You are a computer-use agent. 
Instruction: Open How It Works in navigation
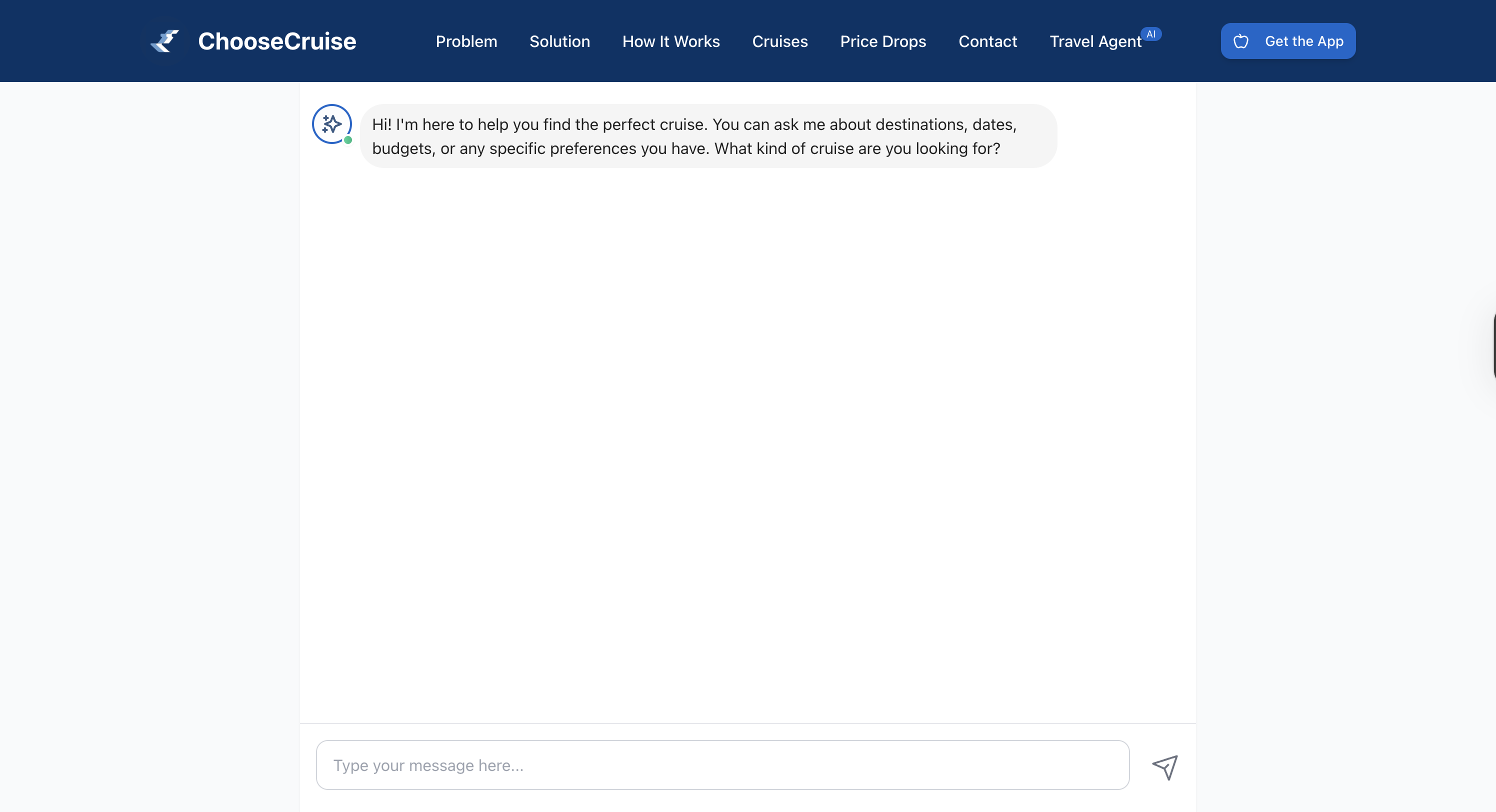pyautogui.click(x=671, y=41)
